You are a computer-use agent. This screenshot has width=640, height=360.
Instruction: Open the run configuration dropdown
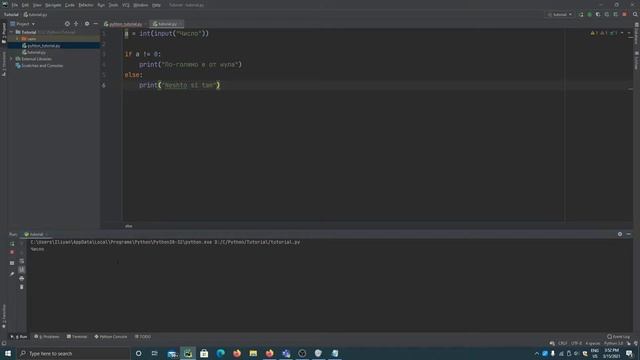[x=560, y=15]
